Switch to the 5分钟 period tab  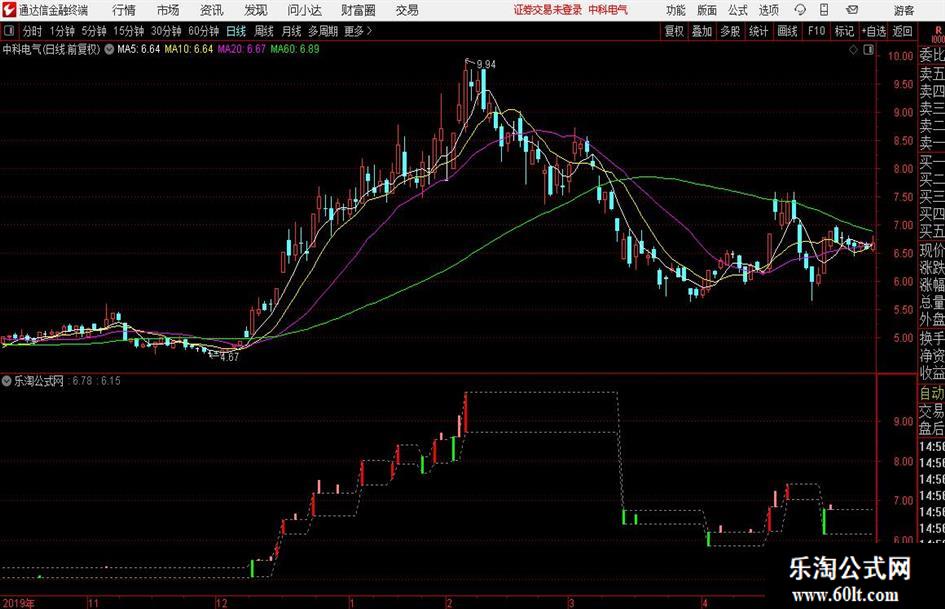(x=93, y=31)
